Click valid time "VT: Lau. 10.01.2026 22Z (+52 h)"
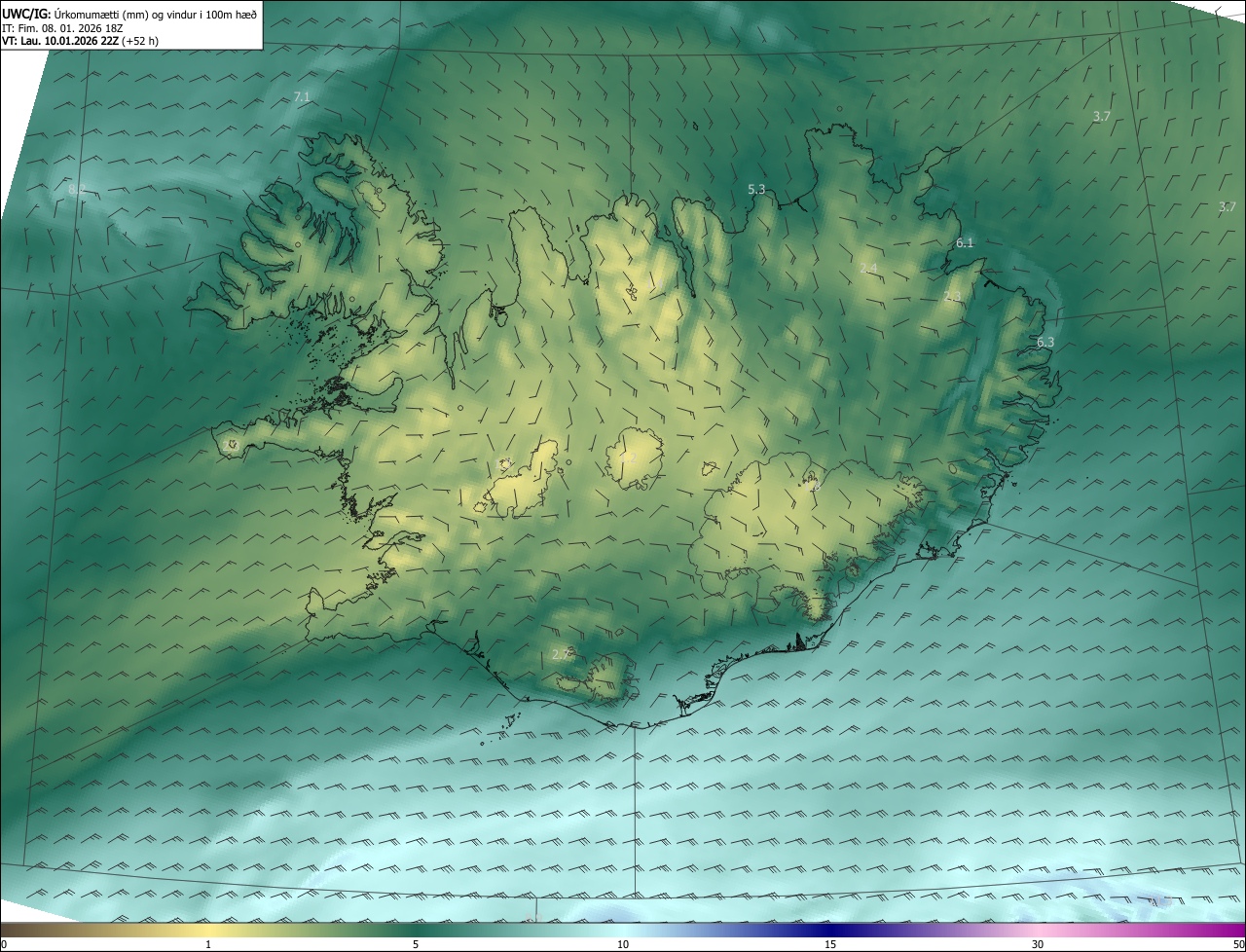The height and width of the screenshot is (952, 1246). 81,40
